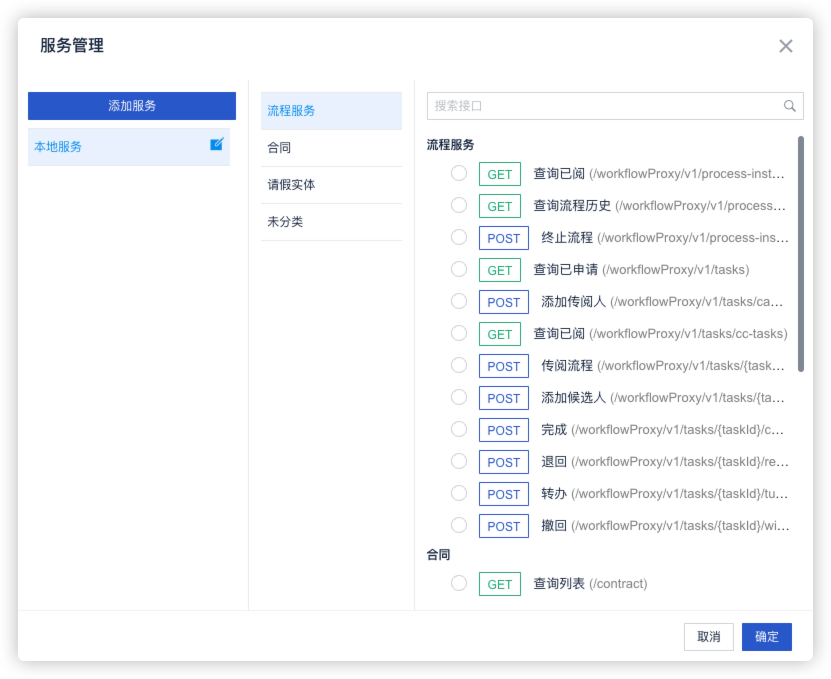This screenshot has height=679, width=831.
Task: Select the 退回 radio button
Action: (459, 461)
